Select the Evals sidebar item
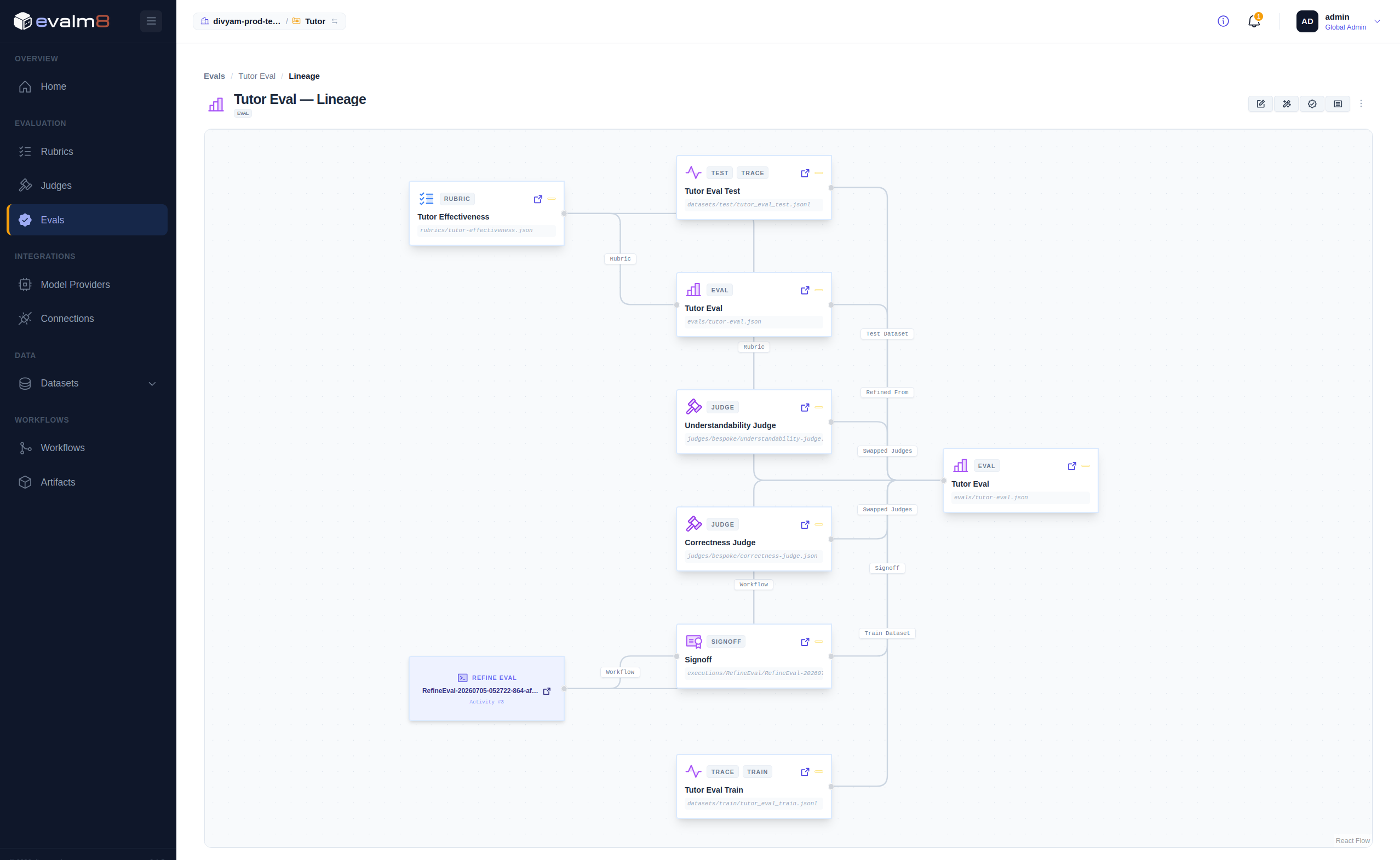The width and height of the screenshot is (1400, 860). [x=87, y=220]
